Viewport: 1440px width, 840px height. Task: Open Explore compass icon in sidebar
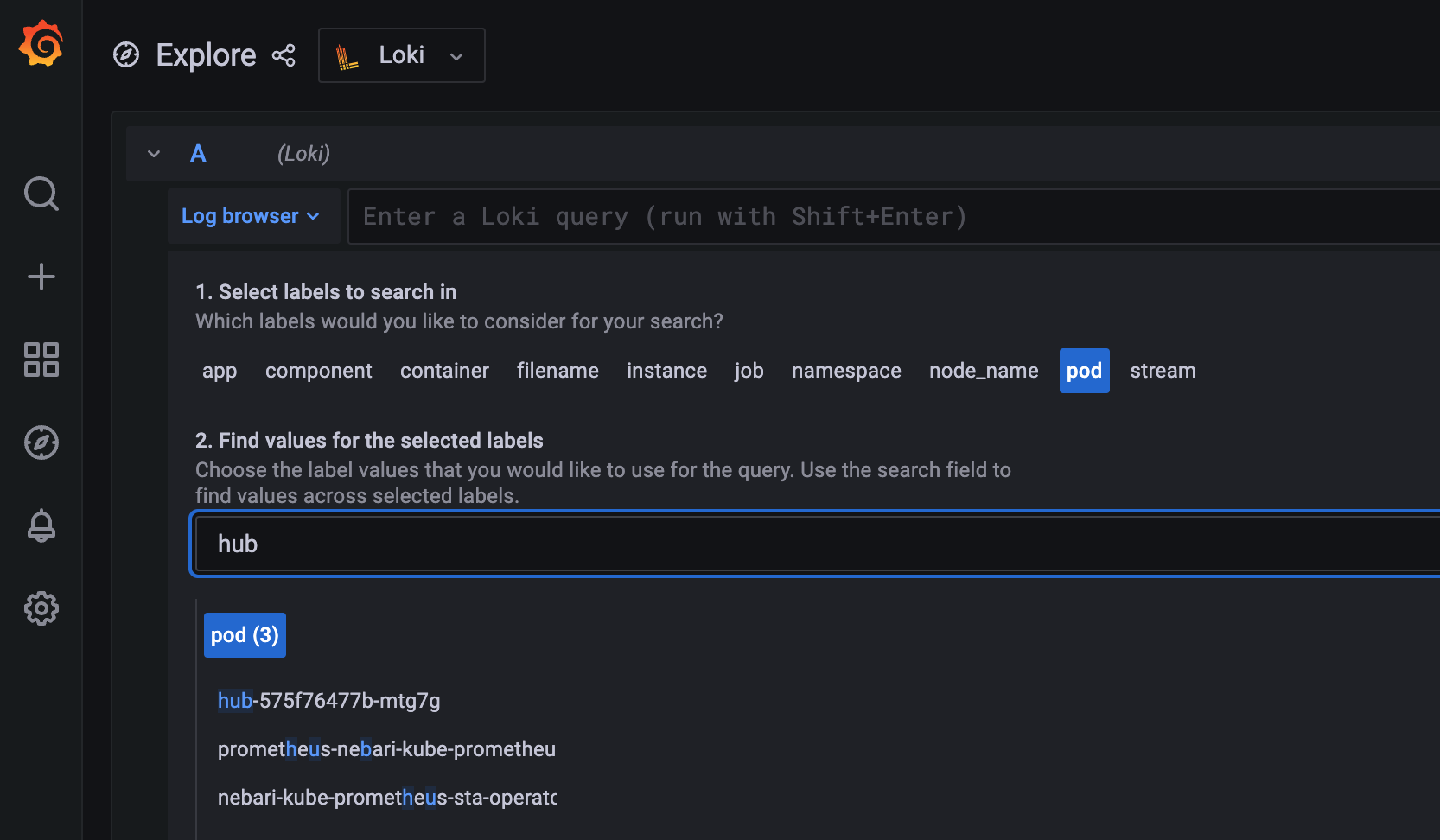(41, 442)
